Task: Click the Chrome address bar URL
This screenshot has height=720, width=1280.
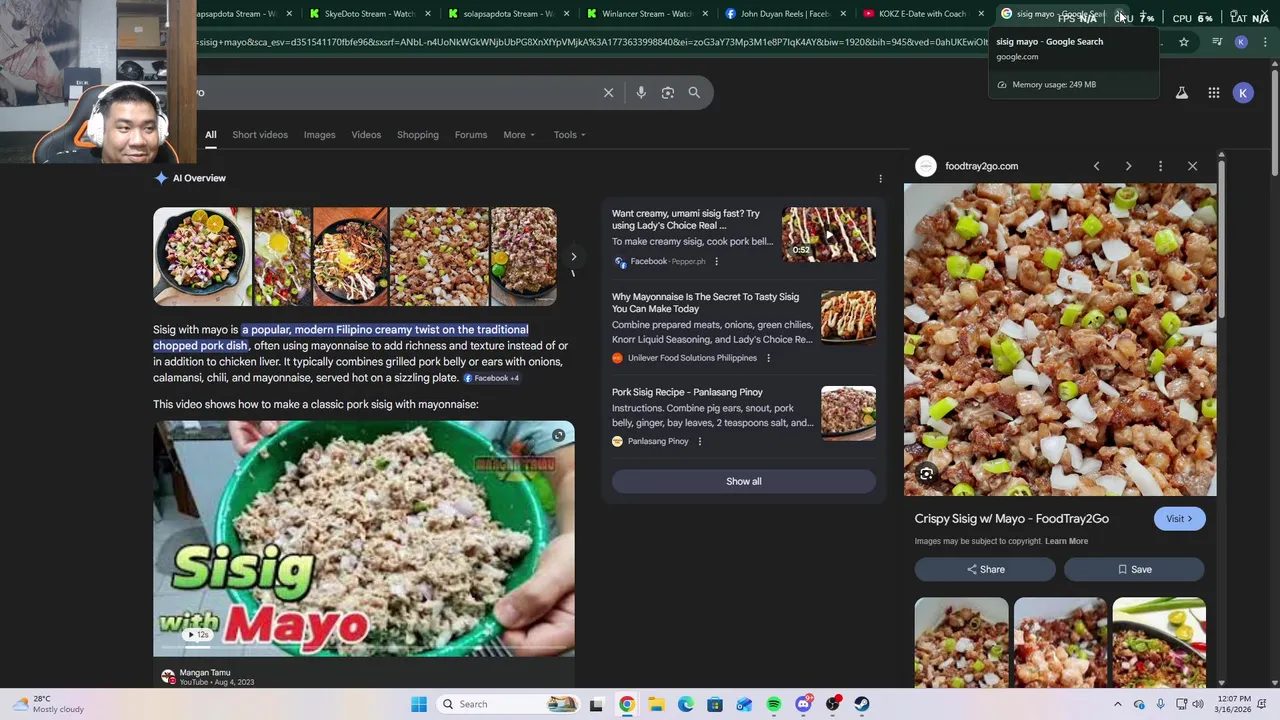Action: (x=590, y=42)
